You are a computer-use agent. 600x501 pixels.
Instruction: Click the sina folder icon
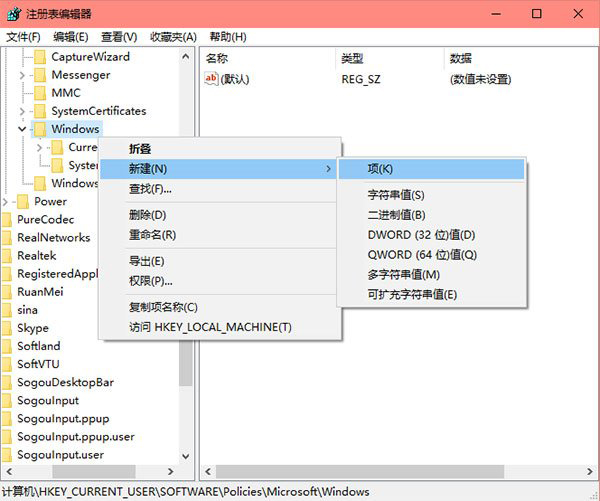tap(7, 310)
